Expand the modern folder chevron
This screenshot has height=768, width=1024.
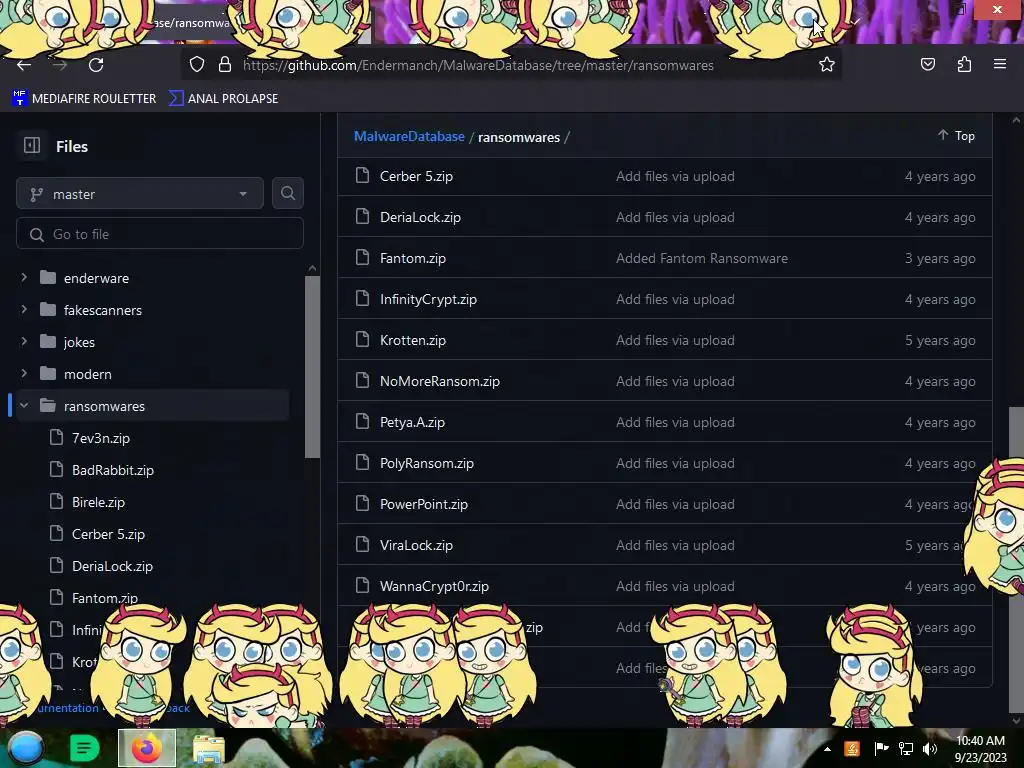(24, 373)
